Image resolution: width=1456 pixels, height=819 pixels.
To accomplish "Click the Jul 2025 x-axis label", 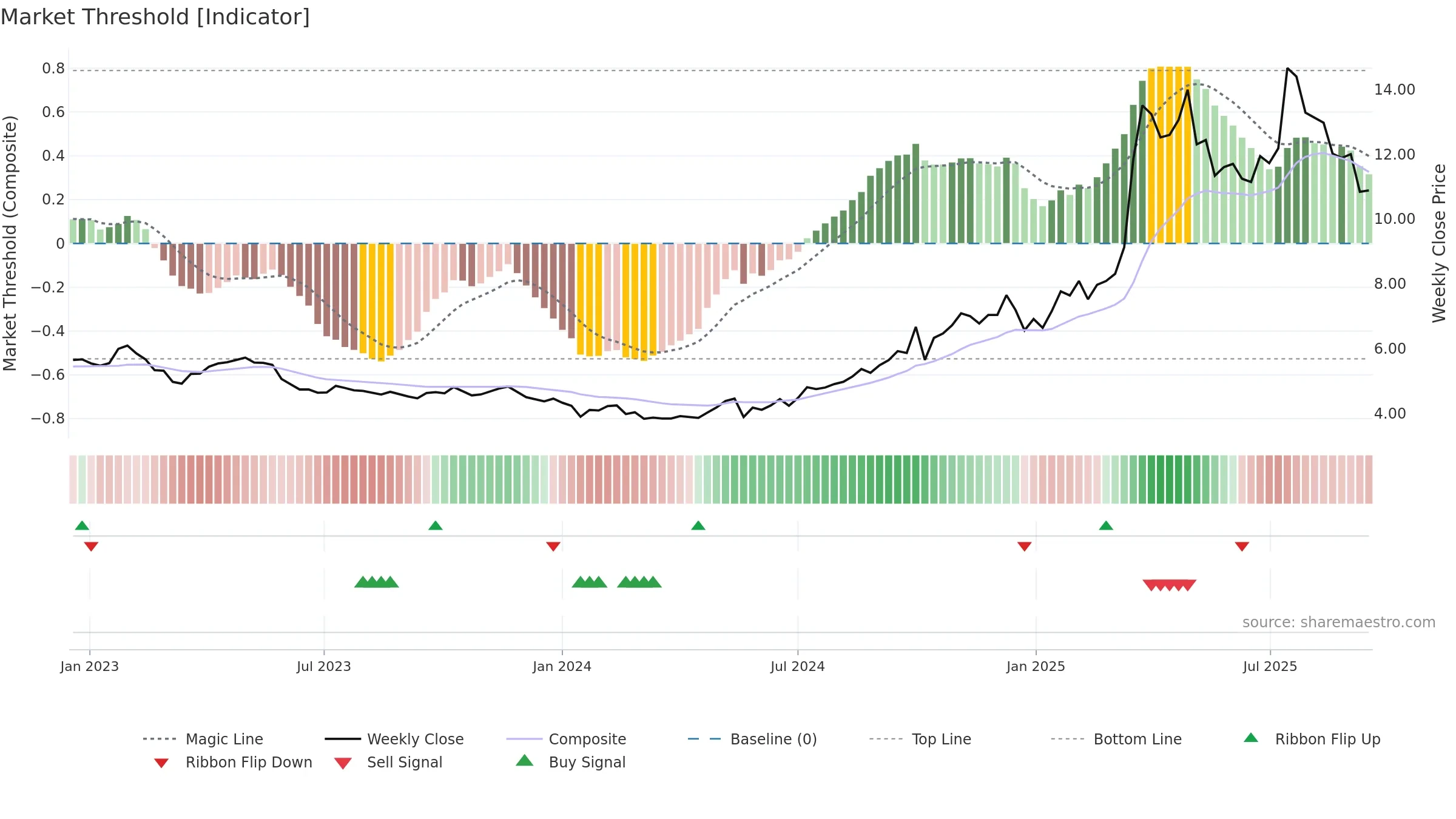I will coord(1270,666).
